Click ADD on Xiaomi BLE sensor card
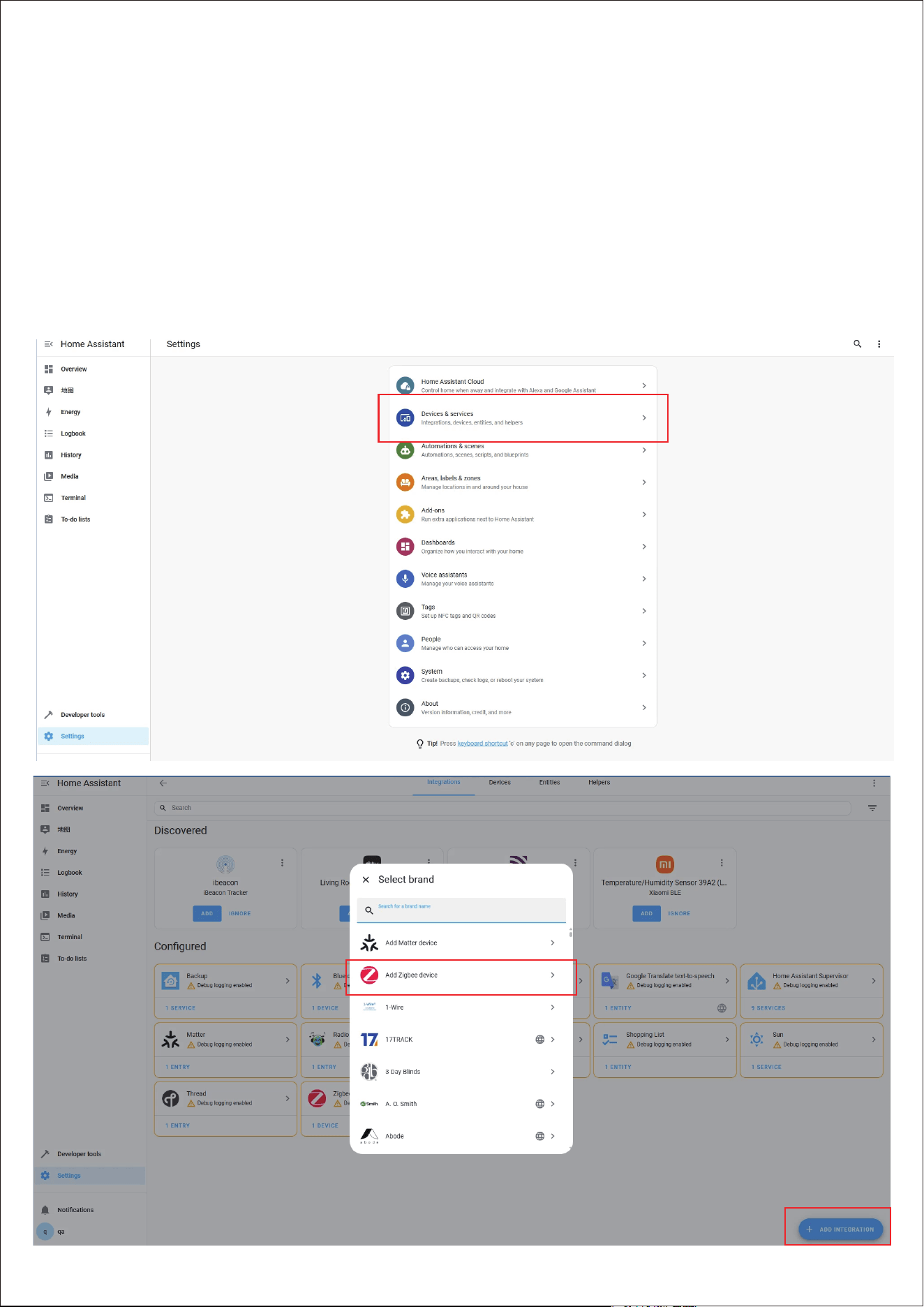 pos(647,913)
